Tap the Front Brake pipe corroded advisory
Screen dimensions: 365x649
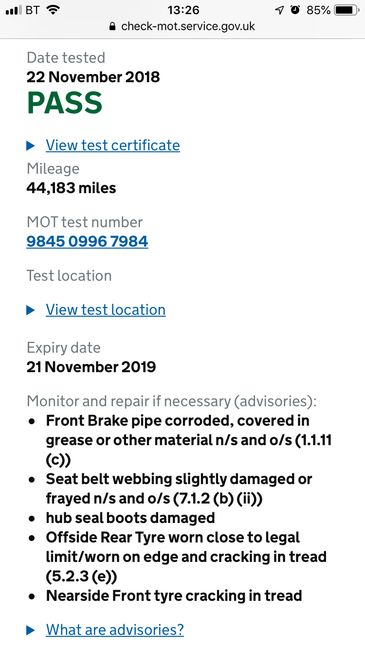coord(189,440)
